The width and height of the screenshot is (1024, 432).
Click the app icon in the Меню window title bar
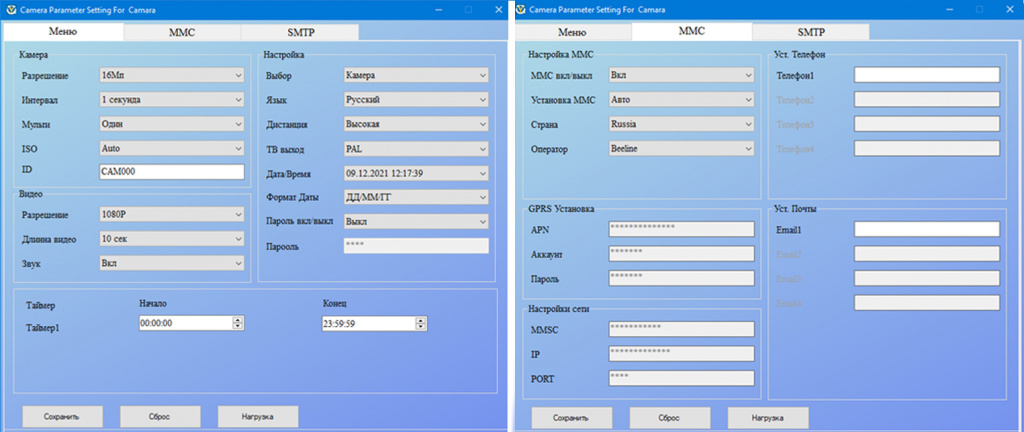coord(11,8)
